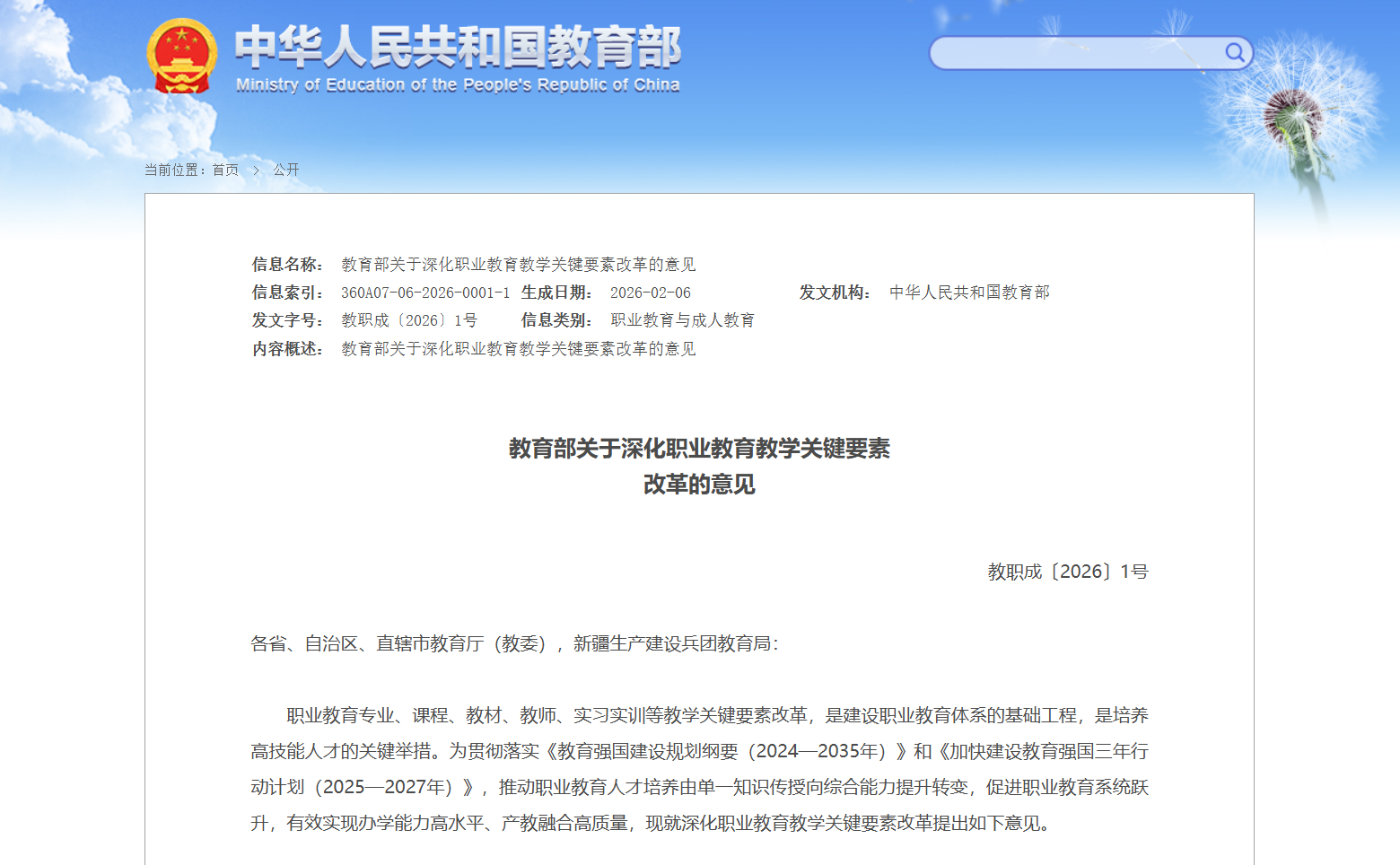The height and width of the screenshot is (865, 1400).
Task: Open the 首页 homepage link
Action: pyautogui.click(x=224, y=170)
